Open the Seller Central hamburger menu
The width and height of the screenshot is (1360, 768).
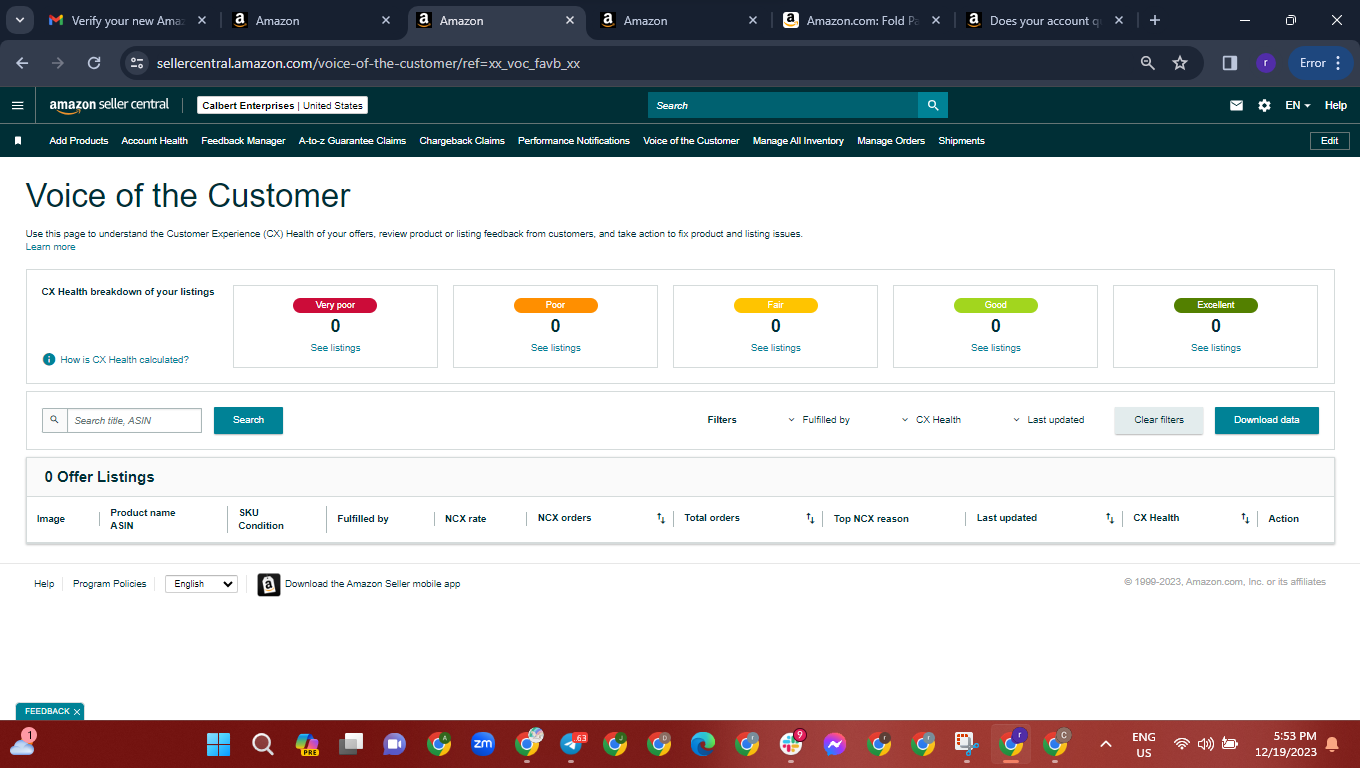pos(17,105)
